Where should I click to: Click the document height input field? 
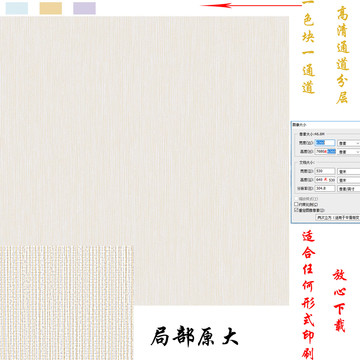point(325,180)
